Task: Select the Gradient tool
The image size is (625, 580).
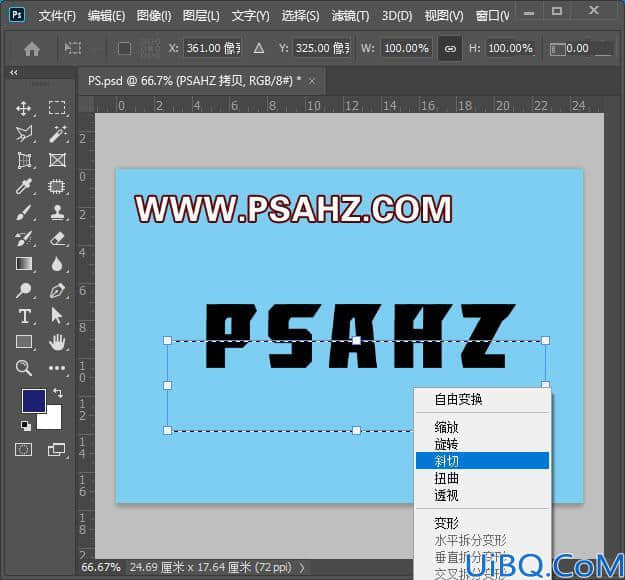Action: [x=24, y=264]
